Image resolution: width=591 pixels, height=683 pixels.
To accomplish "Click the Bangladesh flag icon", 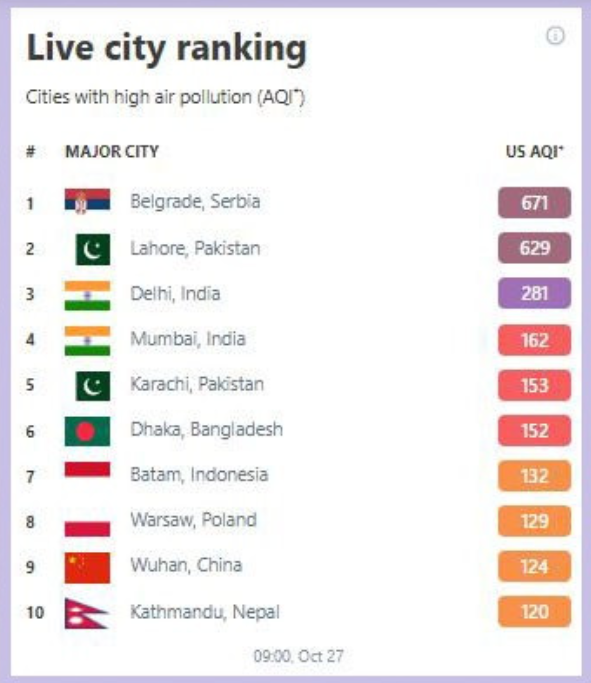I will tap(87, 431).
